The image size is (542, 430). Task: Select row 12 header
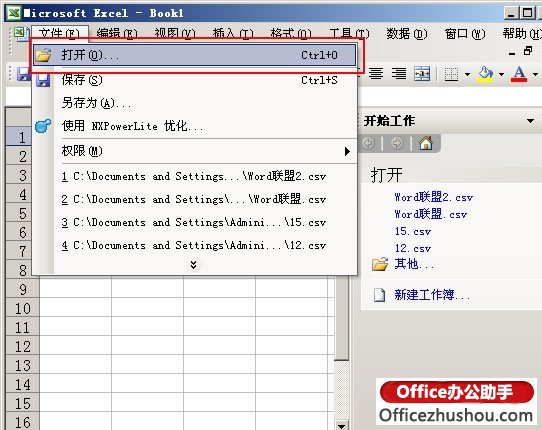[x=23, y=346]
